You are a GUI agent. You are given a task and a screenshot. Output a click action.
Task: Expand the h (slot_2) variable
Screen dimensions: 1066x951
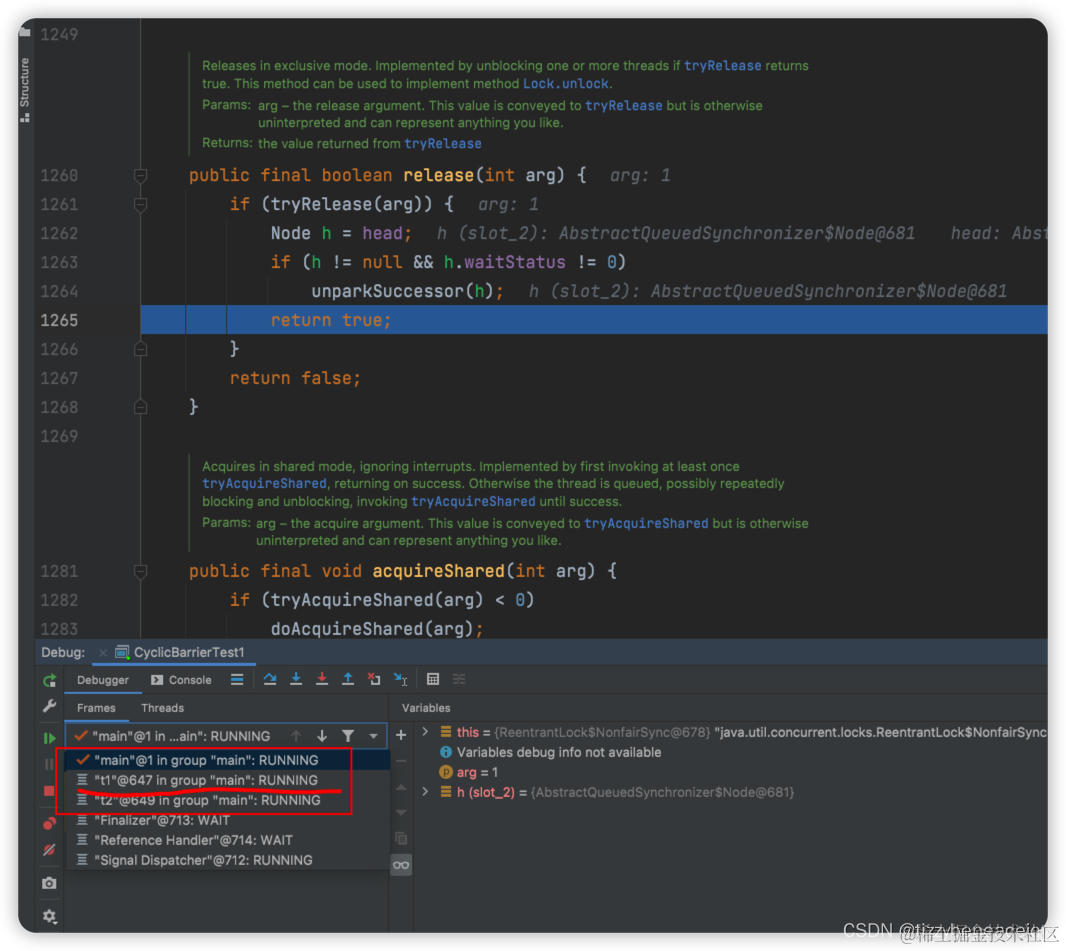(426, 792)
